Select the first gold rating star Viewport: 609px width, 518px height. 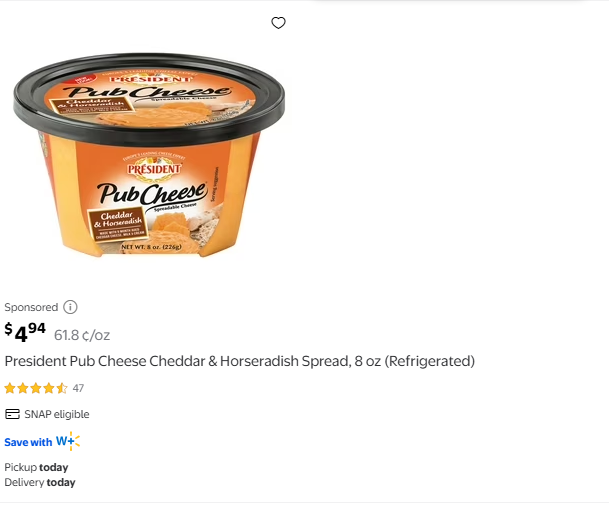click(10, 388)
